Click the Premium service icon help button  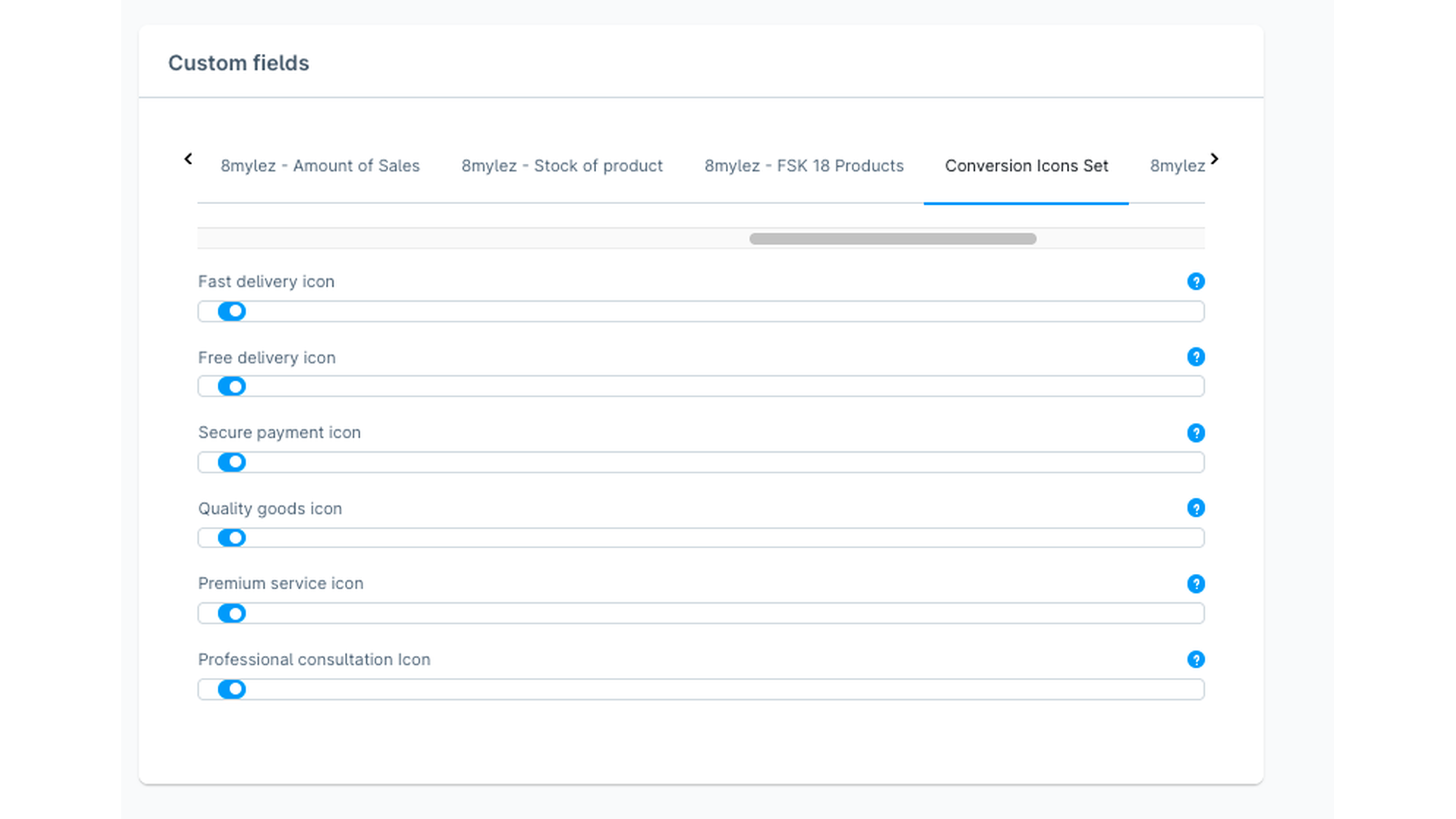[x=1196, y=583]
